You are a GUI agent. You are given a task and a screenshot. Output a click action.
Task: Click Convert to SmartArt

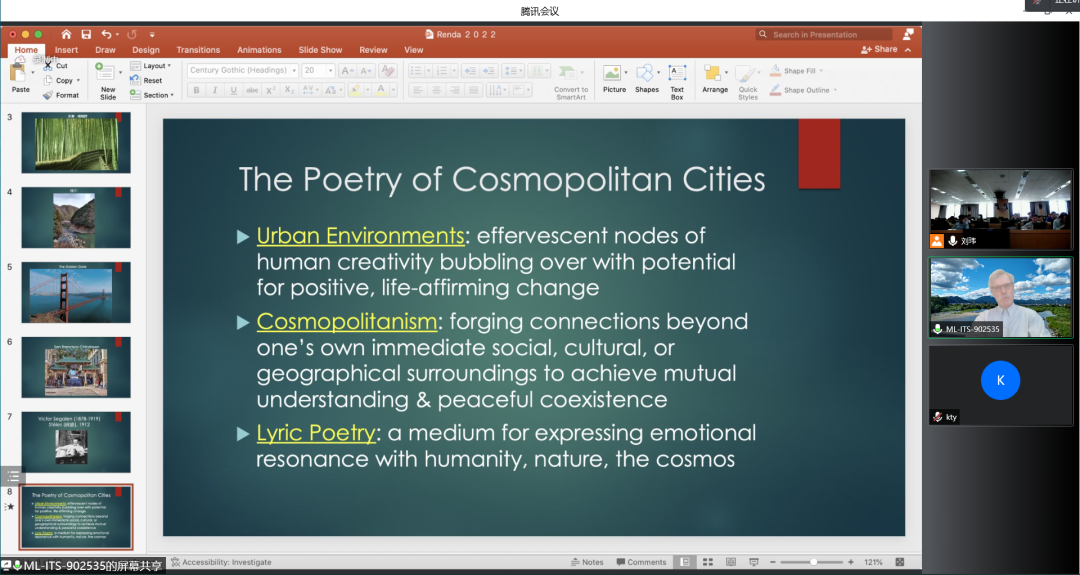[570, 82]
